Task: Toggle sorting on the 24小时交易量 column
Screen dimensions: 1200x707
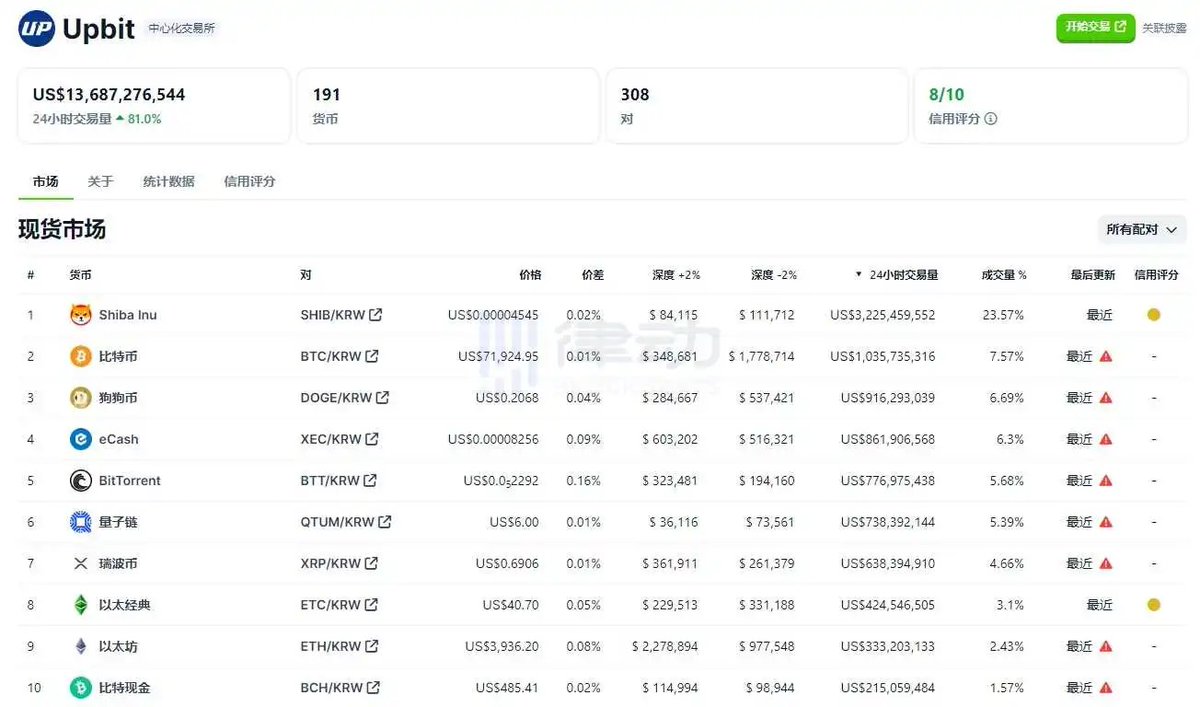Action: pos(905,274)
